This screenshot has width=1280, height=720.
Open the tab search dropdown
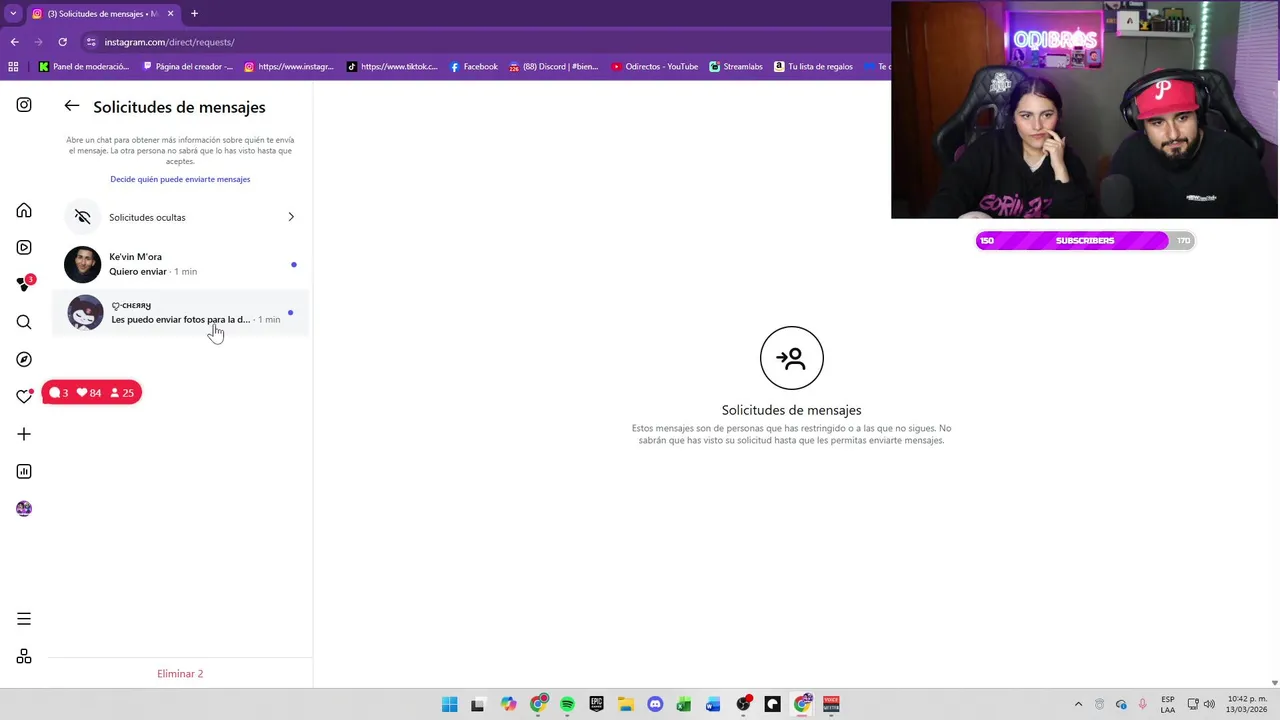[13, 13]
